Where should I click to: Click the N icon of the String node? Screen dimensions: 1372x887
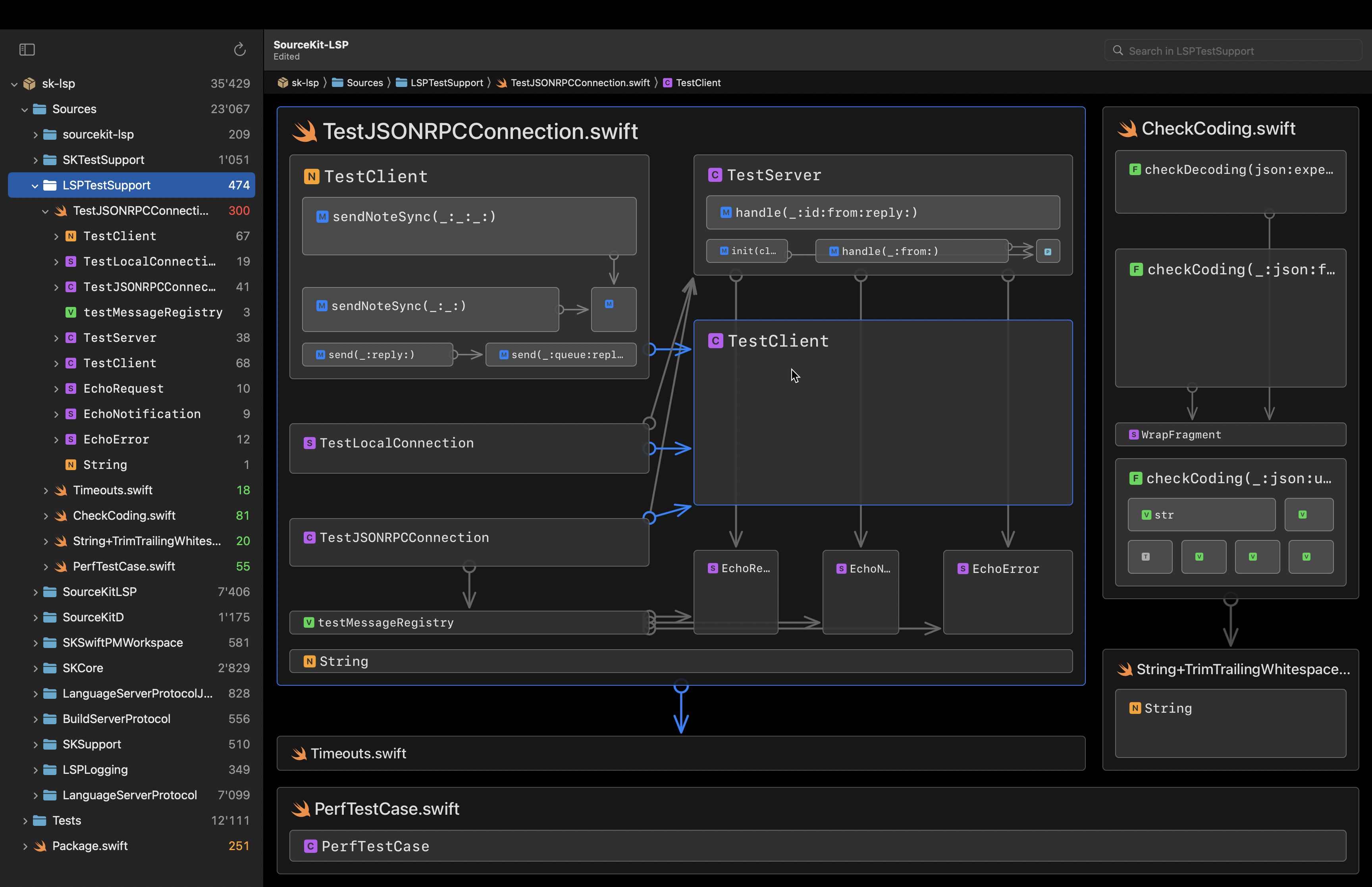click(309, 661)
